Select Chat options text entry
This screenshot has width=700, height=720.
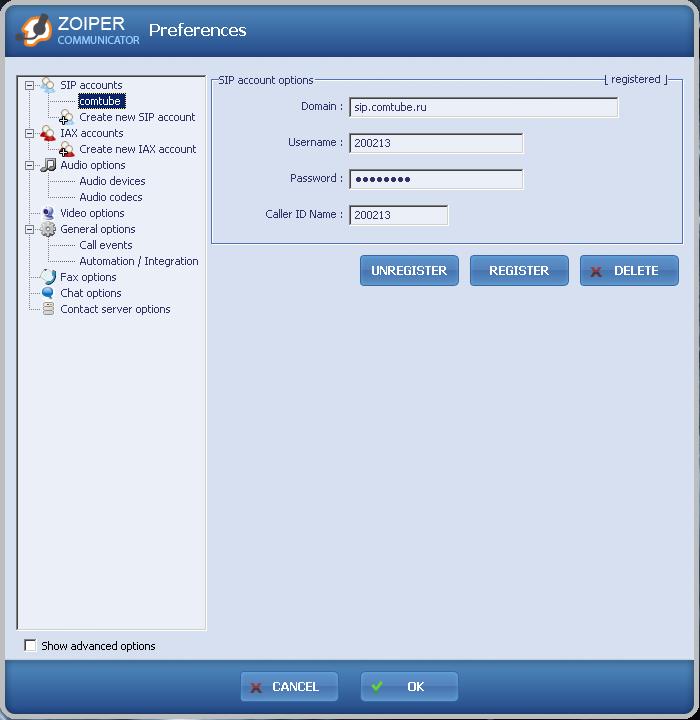coord(90,293)
